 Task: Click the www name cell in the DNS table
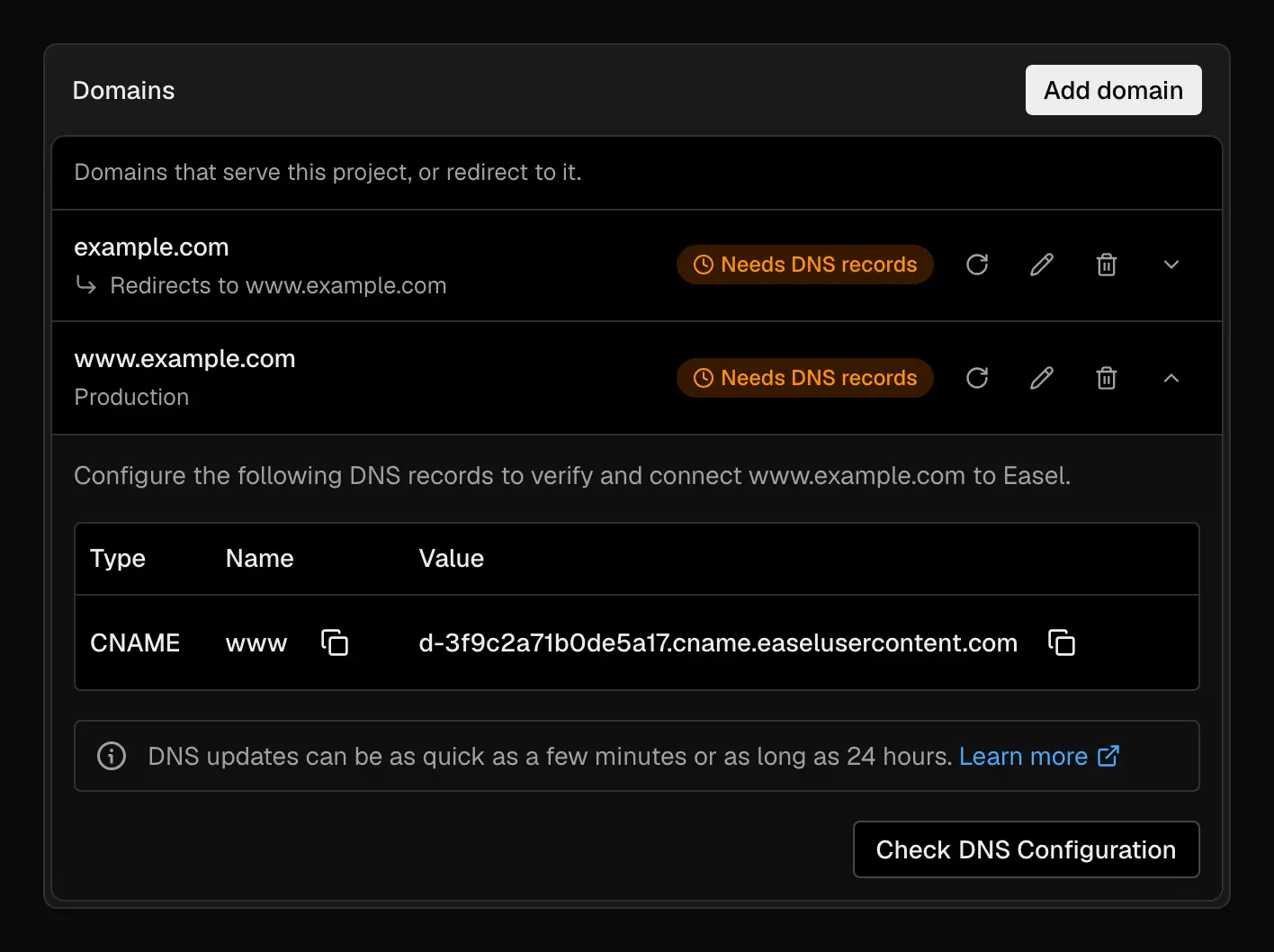pos(256,643)
